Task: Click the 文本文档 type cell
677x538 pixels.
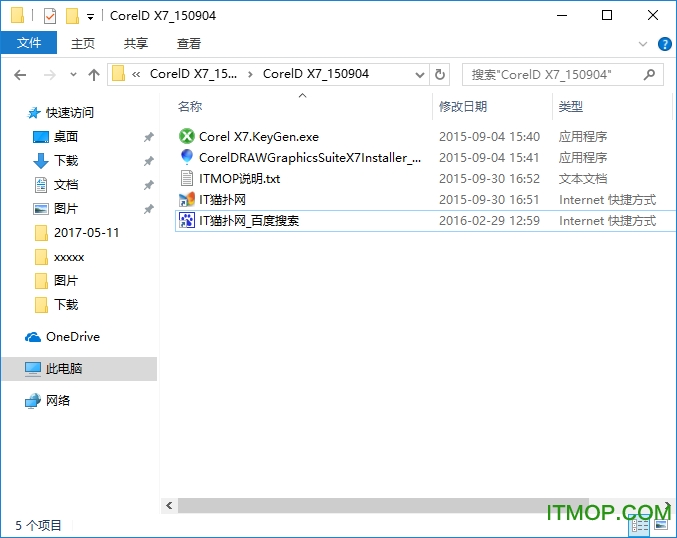Action: (583, 179)
